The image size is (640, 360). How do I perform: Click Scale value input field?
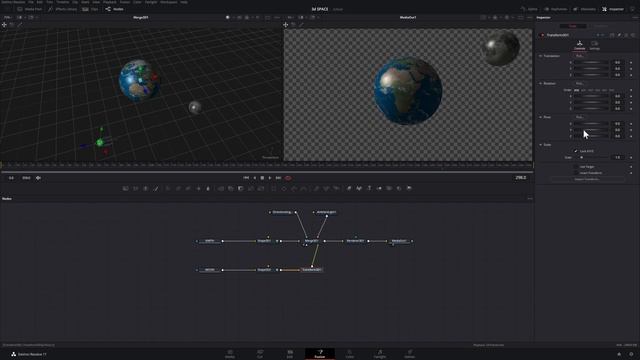point(618,157)
